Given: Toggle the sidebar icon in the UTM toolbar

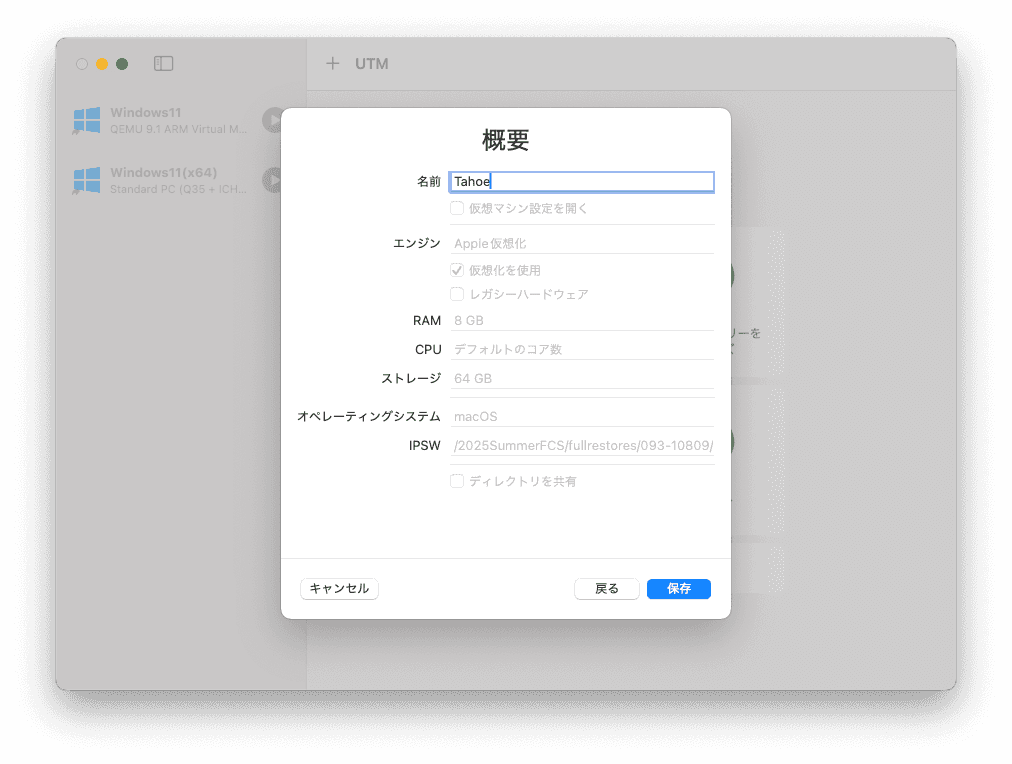Looking at the screenshot, I should coord(163,63).
